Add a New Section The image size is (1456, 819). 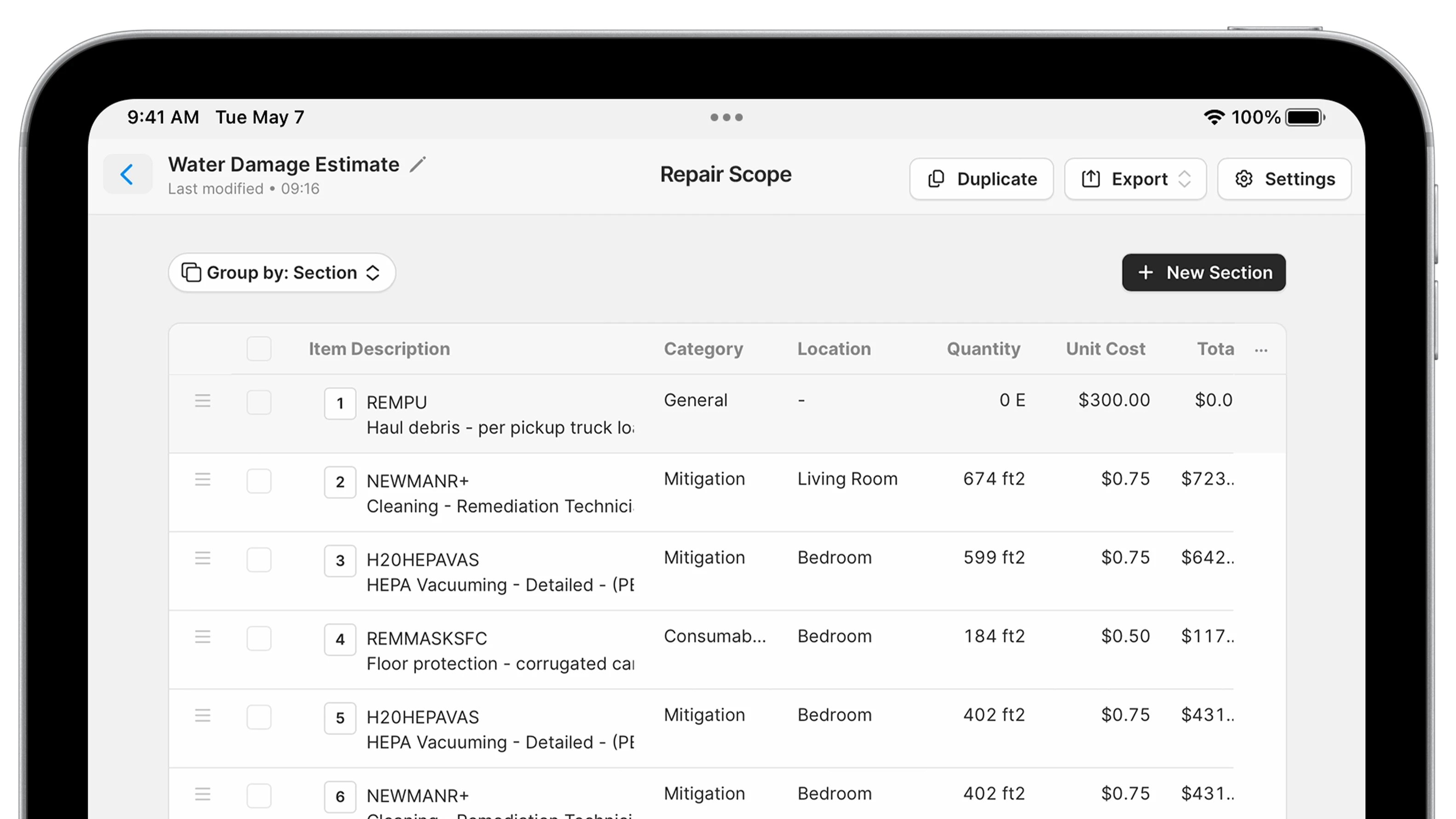click(x=1203, y=272)
